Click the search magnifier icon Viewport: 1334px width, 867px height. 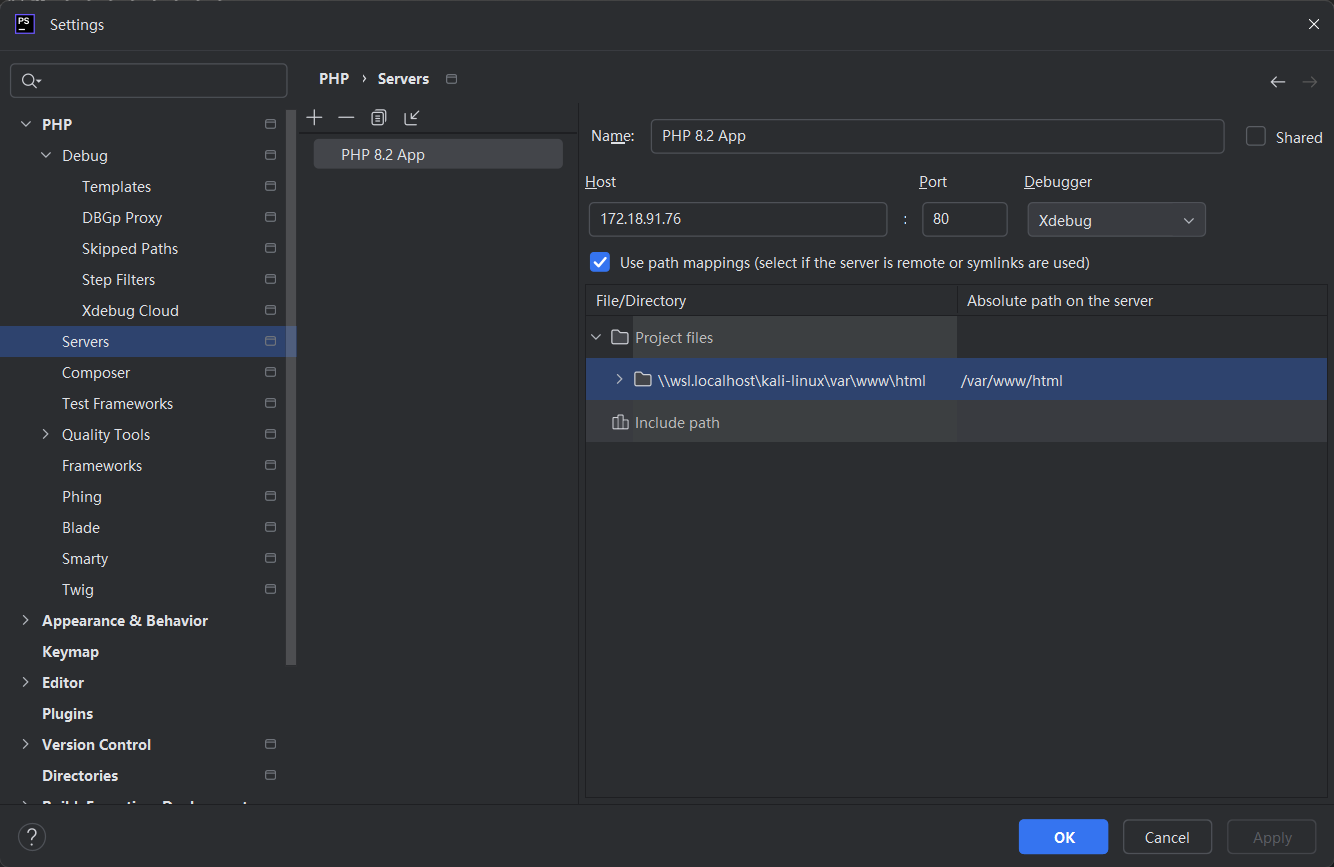[31, 81]
